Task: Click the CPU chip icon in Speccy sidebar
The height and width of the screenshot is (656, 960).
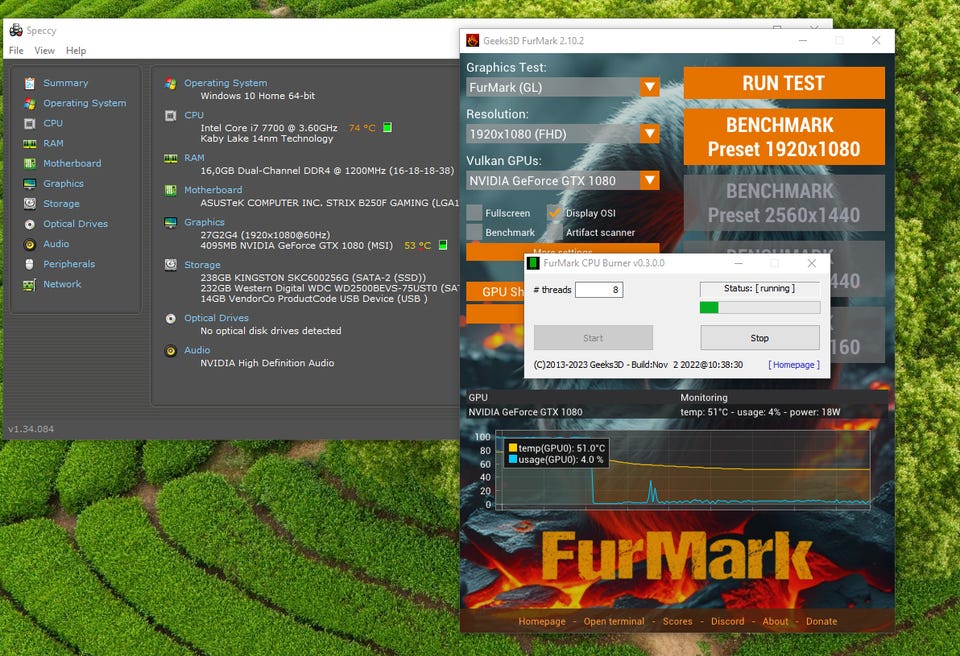Action: (29, 124)
